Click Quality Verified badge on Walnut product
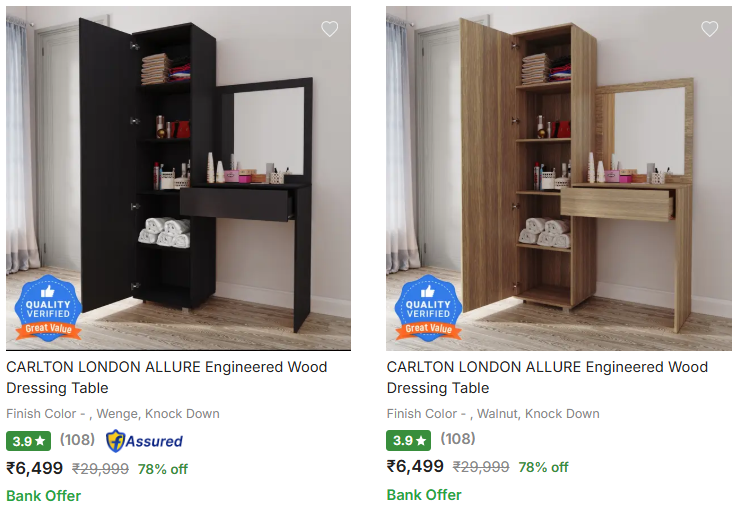This screenshot has width=738, height=517. coord(428,308)
